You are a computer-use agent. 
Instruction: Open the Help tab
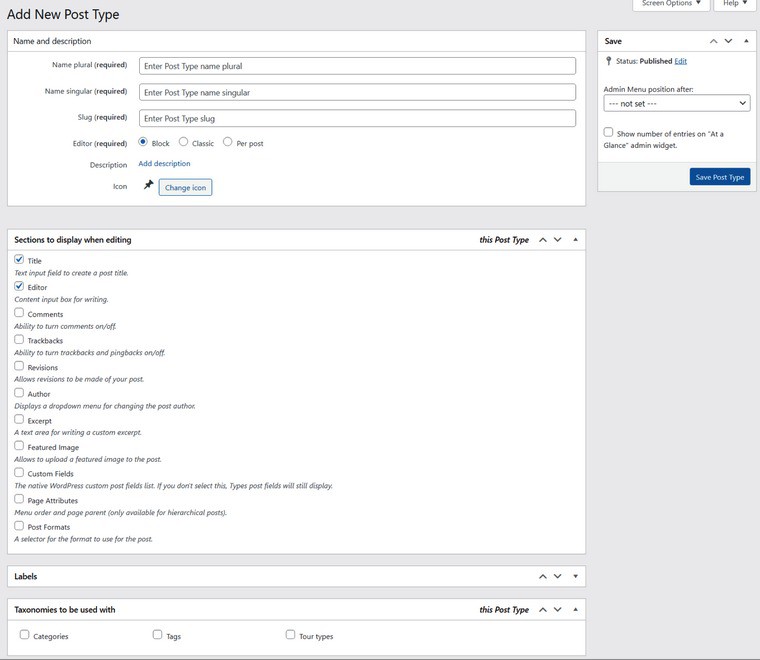pyautogui.click(x=734, y=4)
